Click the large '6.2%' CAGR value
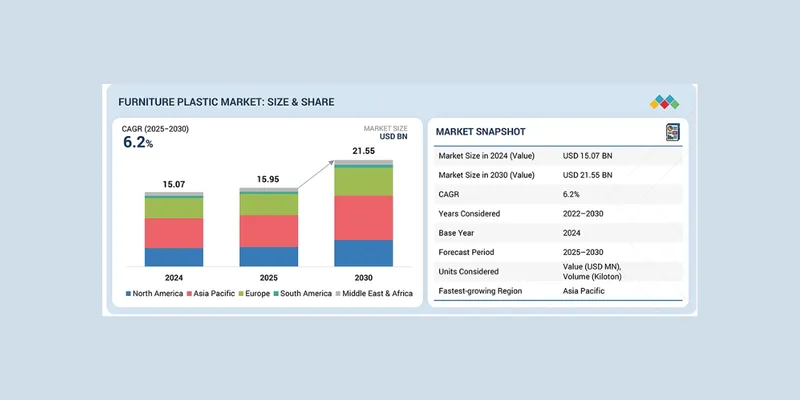Image resolution: width=800 pixels, height=400 pixels. tap(138, 142)
